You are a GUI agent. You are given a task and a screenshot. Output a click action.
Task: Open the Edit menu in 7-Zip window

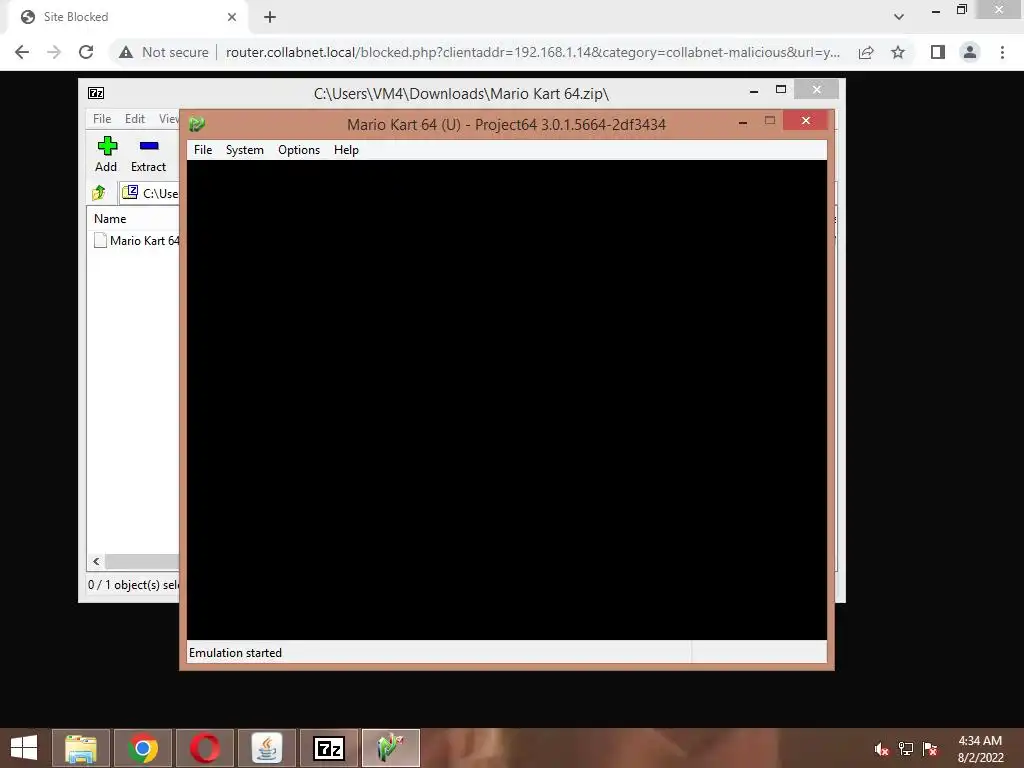135,119
